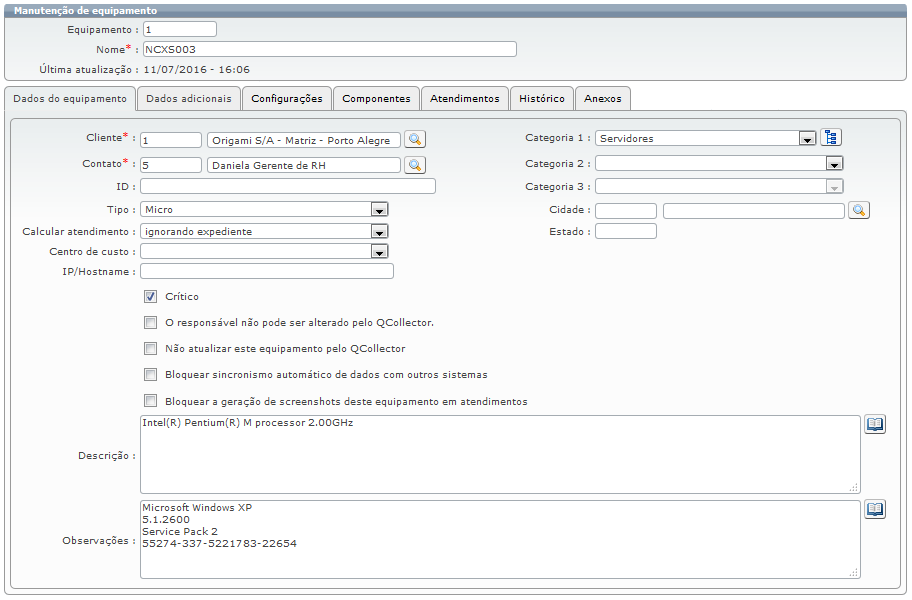Go to the Histórico tab
This screenshot has height=600, width=912.
pyautogui.click(x=542, y=98)
